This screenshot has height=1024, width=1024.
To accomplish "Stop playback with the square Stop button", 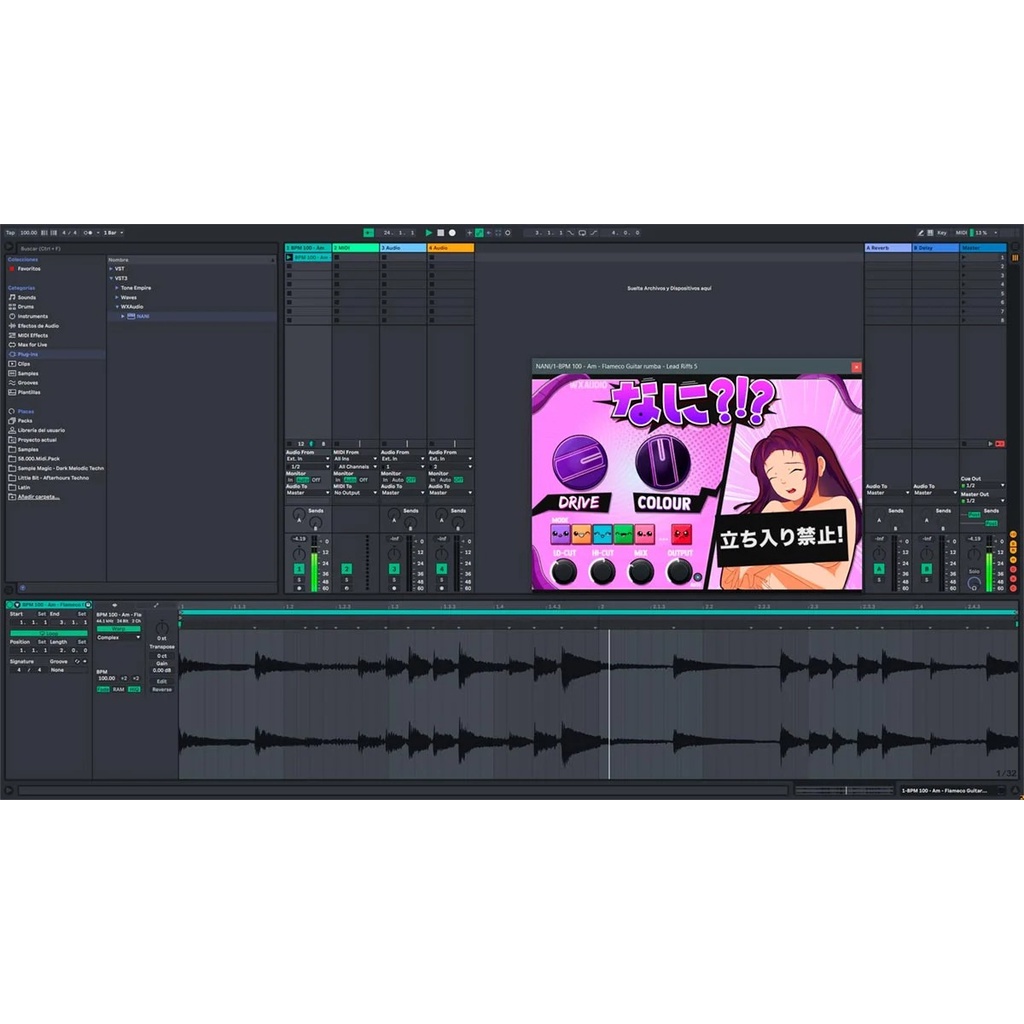I will [x=440, y=232].
